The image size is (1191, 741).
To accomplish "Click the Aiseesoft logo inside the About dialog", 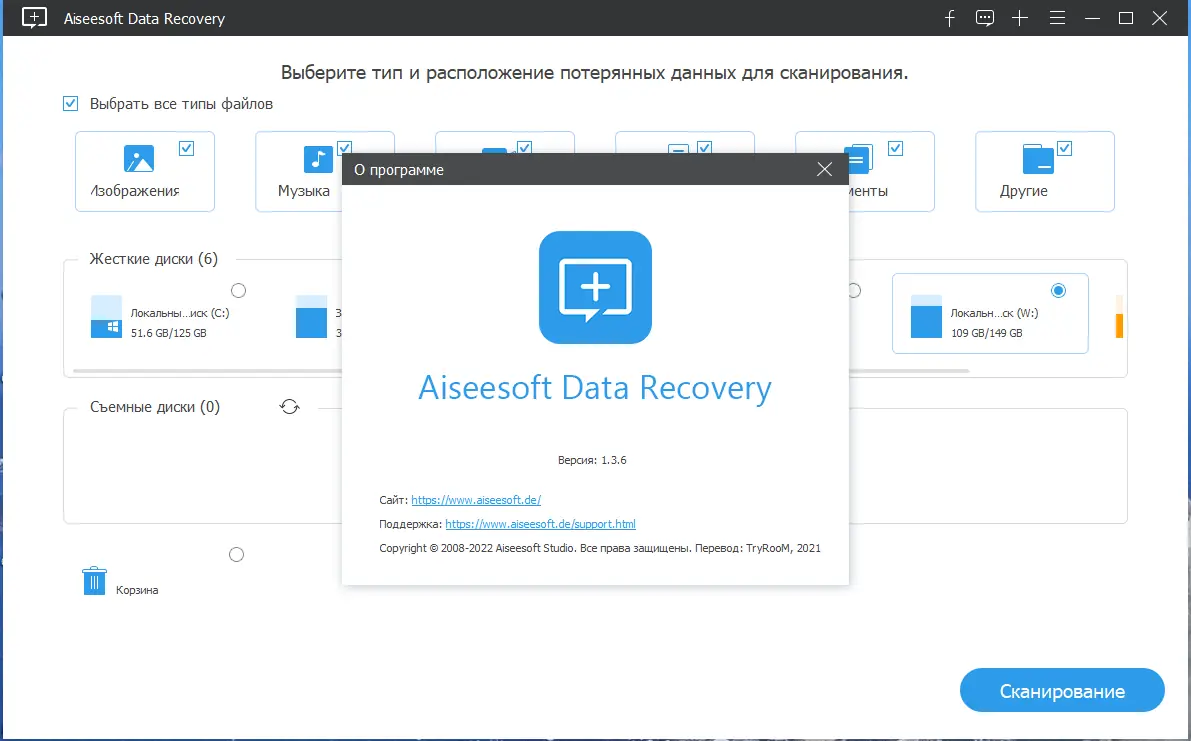I will pyautogui.click(x=595, y=287).
